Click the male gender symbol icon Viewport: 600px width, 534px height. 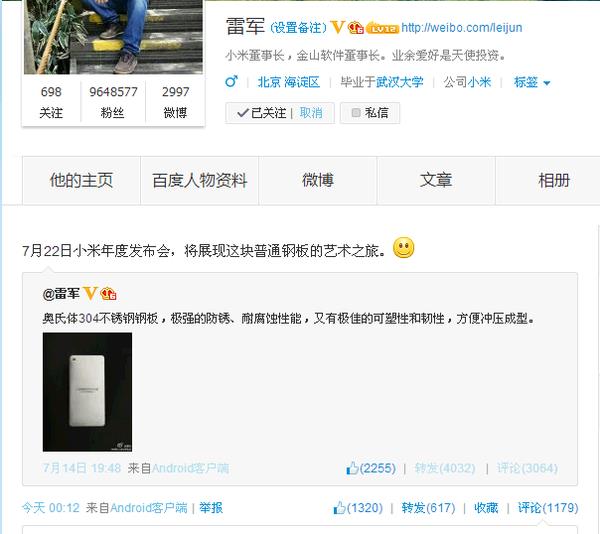(231, 81)
